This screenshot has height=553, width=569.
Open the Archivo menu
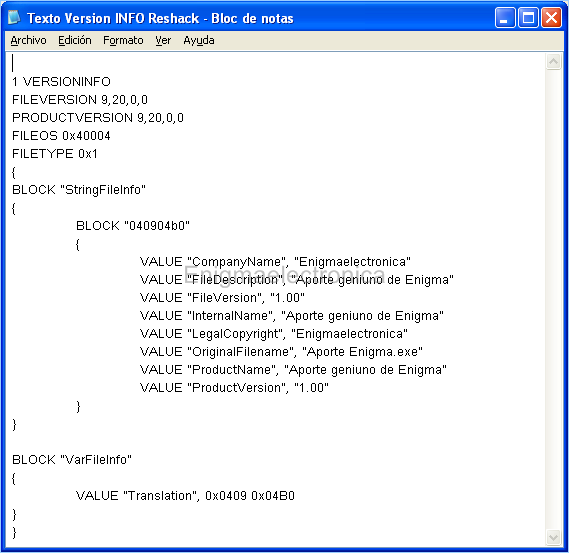(28, 40)
